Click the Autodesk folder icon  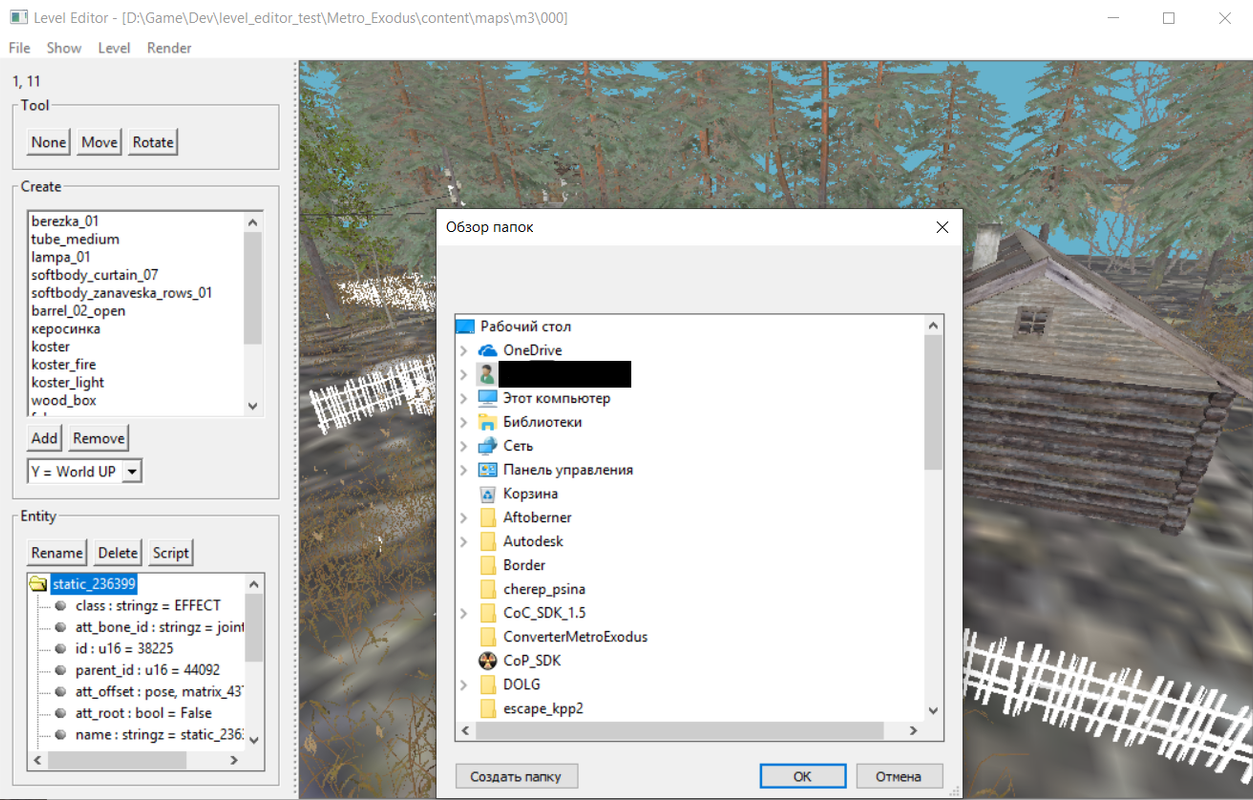click(x=488, y=541)
